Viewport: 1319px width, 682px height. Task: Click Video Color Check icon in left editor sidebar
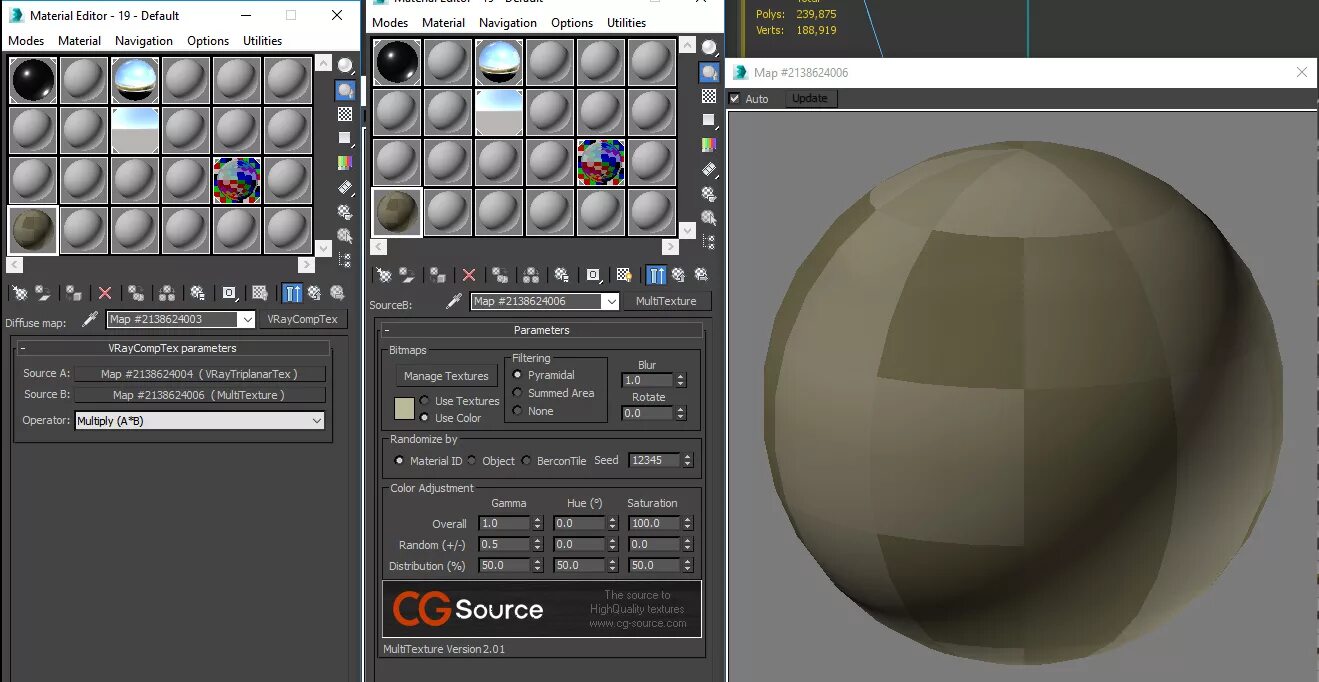345,162
